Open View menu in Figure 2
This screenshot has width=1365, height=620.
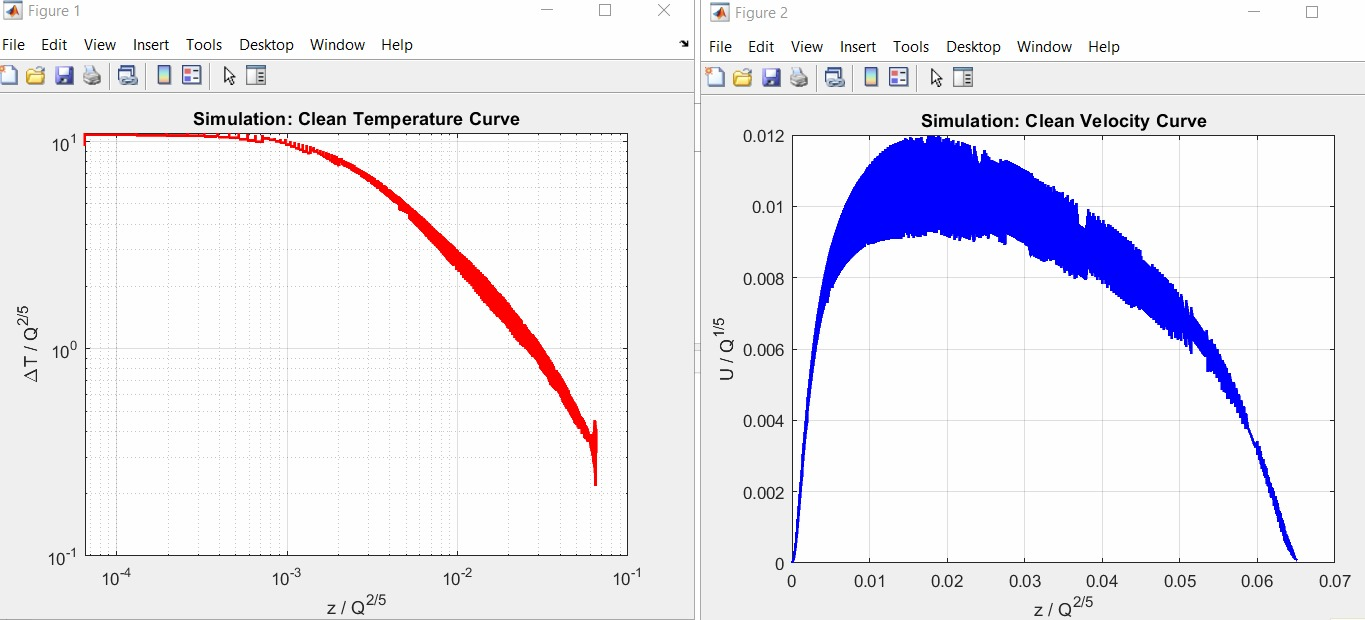click(807, 47)
